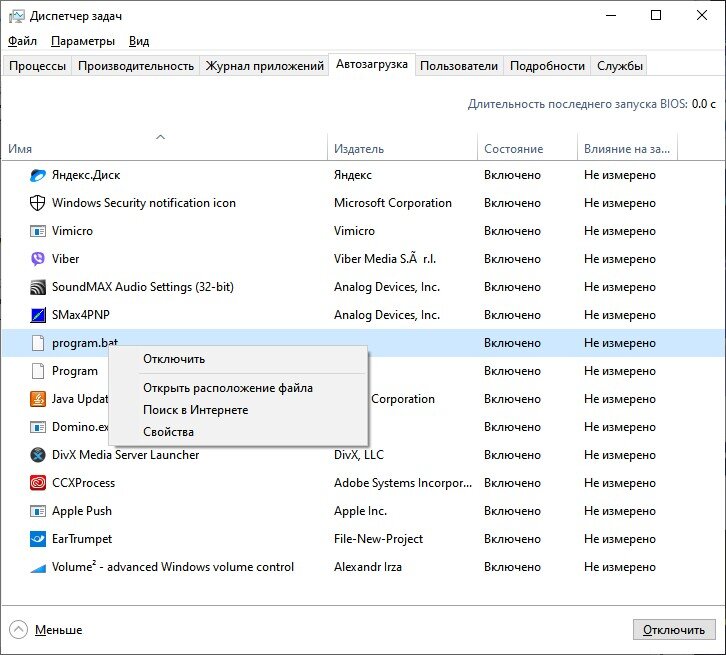Switch to the Производительность tab
Screen dimensions: 726x655
(136, 66)
